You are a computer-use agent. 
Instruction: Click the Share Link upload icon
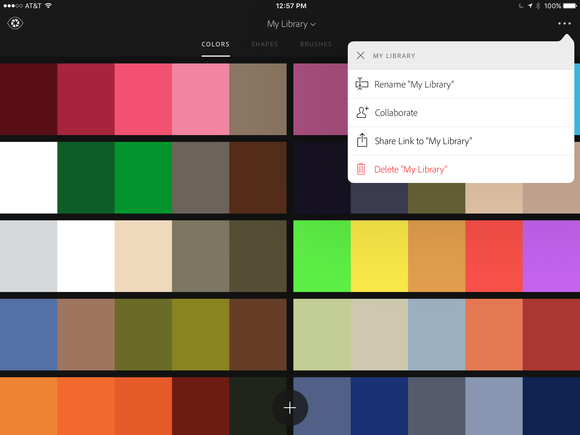[x=362, y=140]
